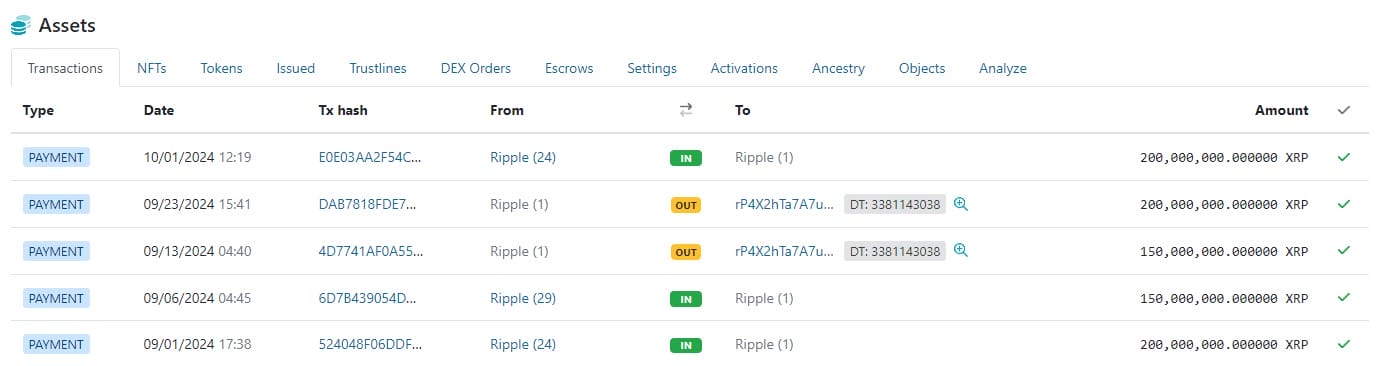The width and height of the screenshot is (1380, 366).
Task: Open transaction hash E0E03AA2F54C link
Action: coord(370,157)
